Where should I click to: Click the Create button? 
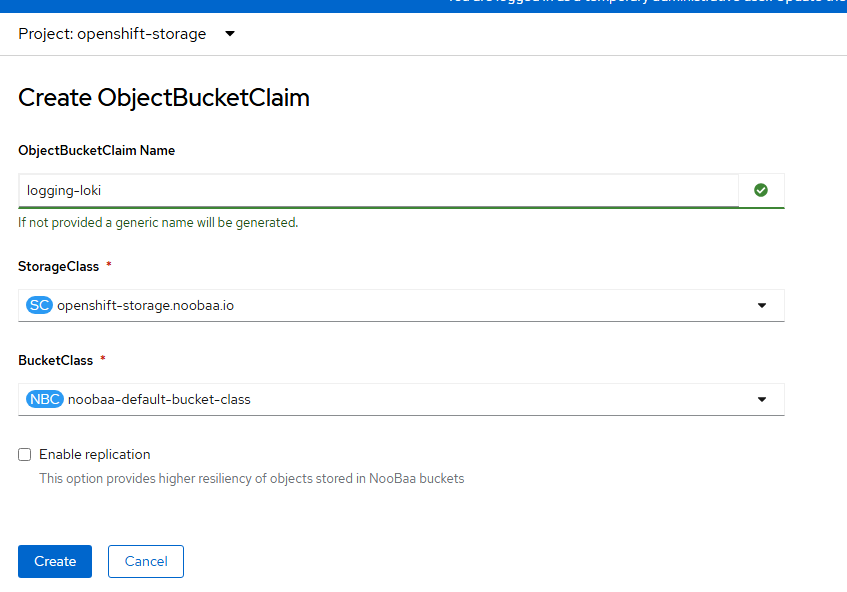pos(54,561)
